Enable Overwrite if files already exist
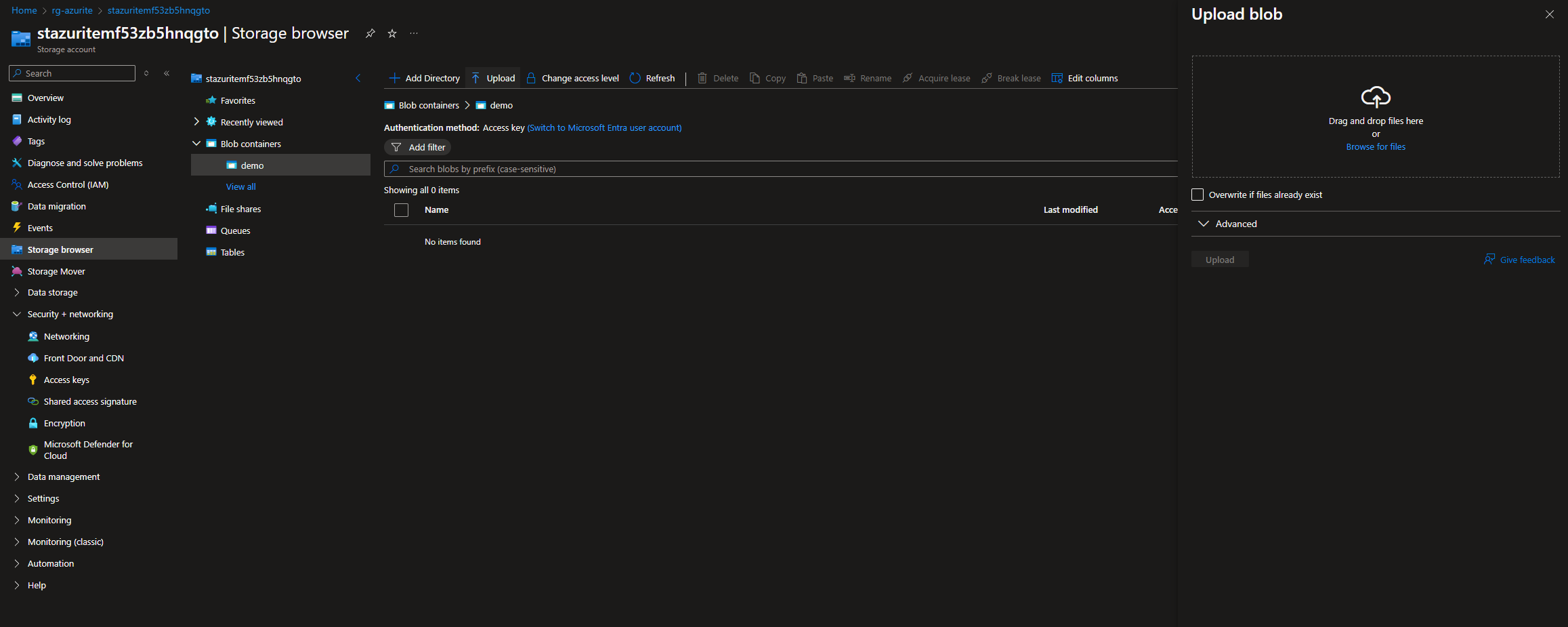 click(x=1198, y=195)
